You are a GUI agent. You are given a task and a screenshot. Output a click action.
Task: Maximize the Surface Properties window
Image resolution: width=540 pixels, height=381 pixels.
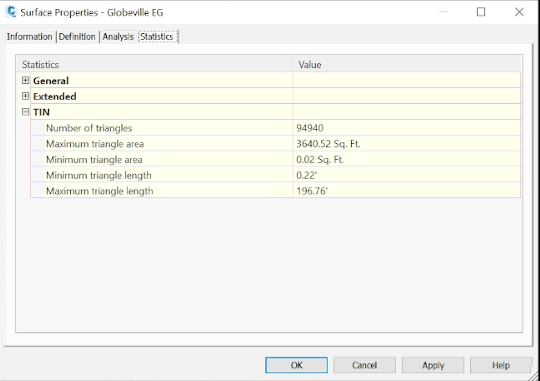(481, 12)
